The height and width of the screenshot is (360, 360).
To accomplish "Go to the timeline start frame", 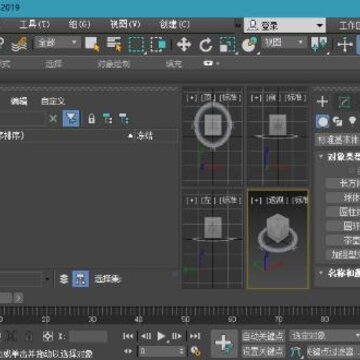I will tap(128, 336).
